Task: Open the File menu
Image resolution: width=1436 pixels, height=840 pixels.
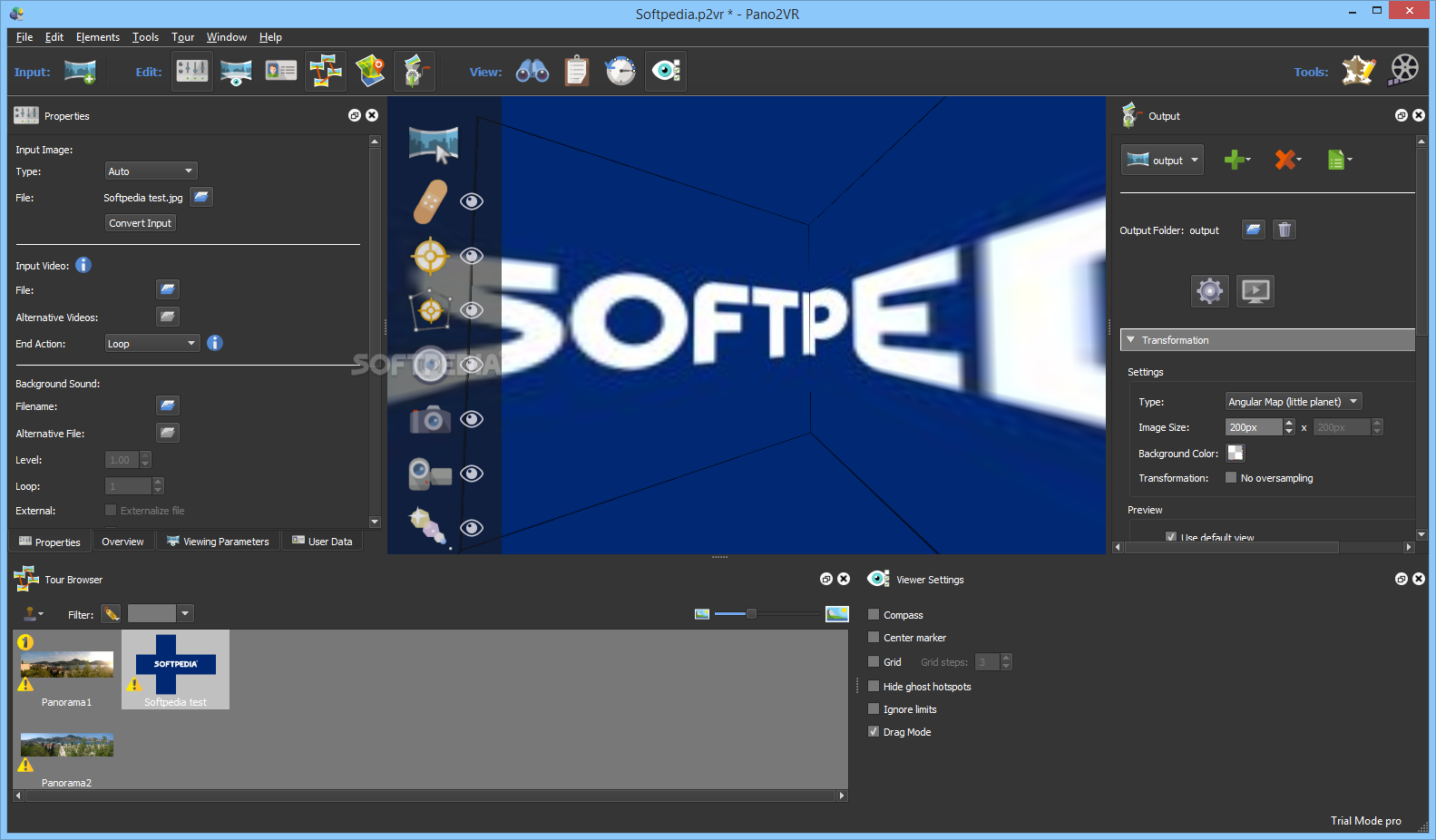Action: pyautogui.click(x=24, y=37)
